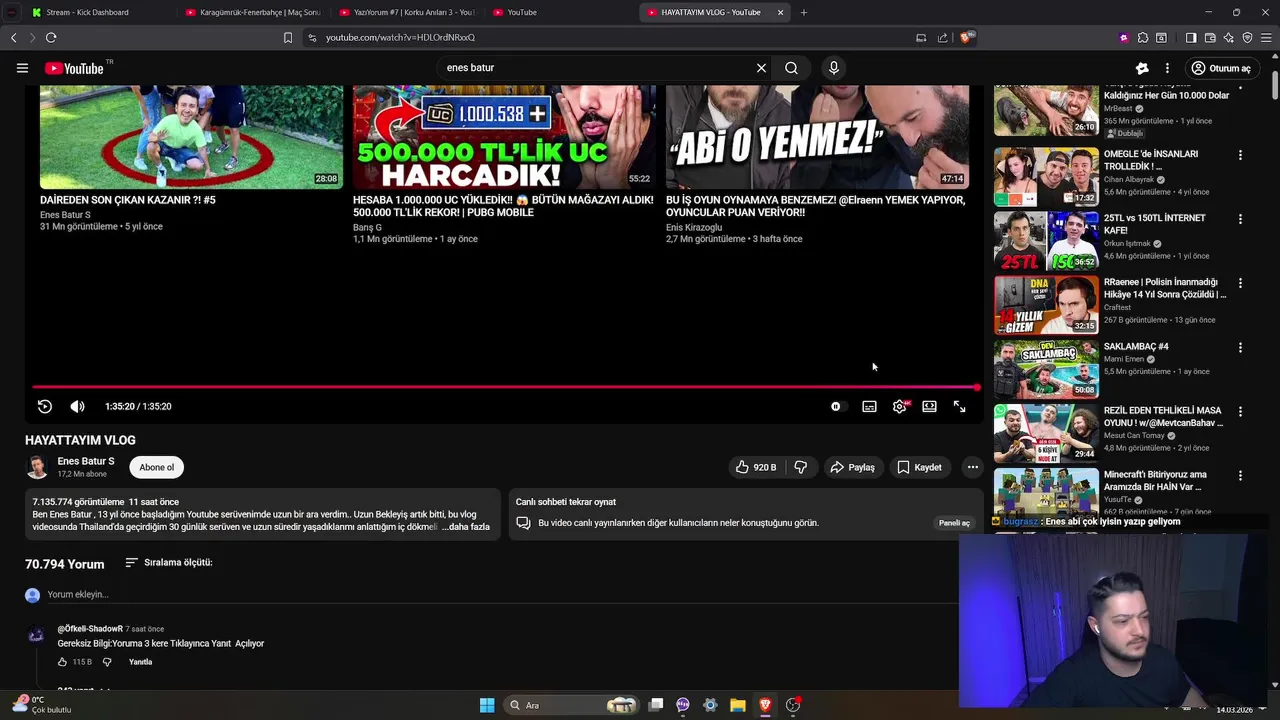The image size is (1280, 720).
Task: Like the video with 920 B thumbs up
Action: [x=756, y=467]
